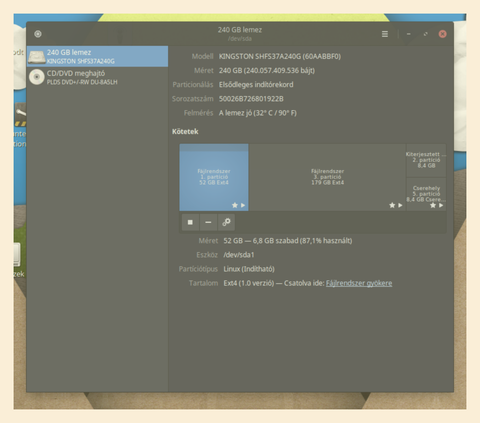Delete the partition with the minus button
Viewport: 480px width, 423px height.
point(208,222)
